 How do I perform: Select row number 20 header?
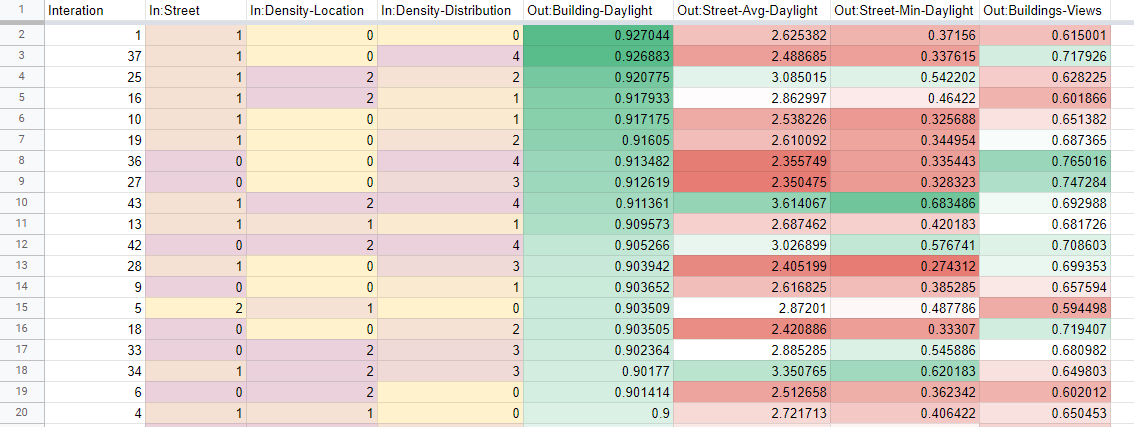point(22,414)
